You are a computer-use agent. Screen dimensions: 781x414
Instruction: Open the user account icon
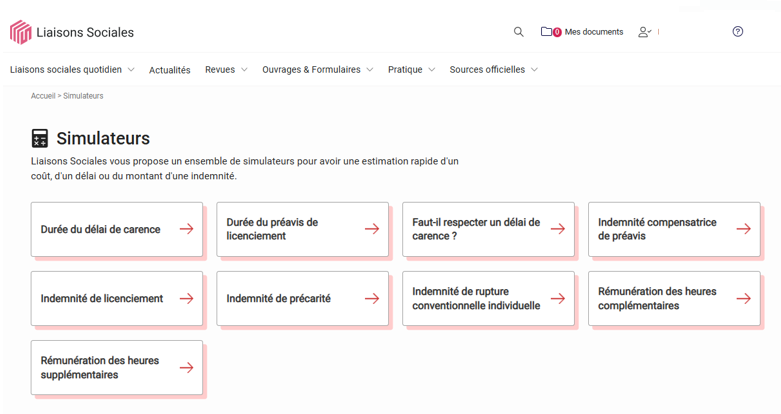pos(645,32)
